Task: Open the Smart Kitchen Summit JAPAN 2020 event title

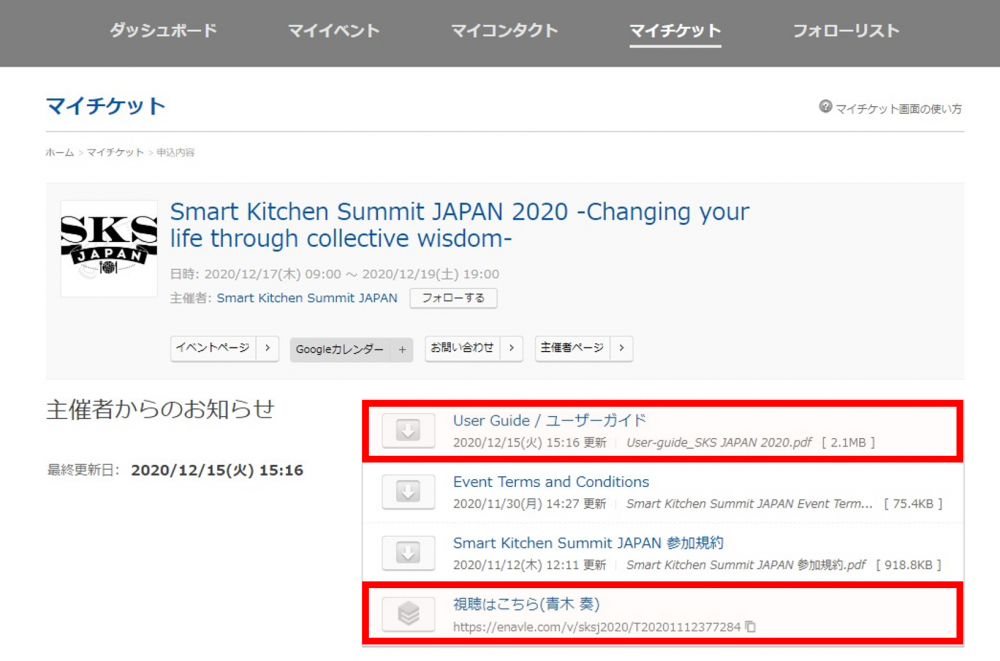Action: (x=459, y=225)
